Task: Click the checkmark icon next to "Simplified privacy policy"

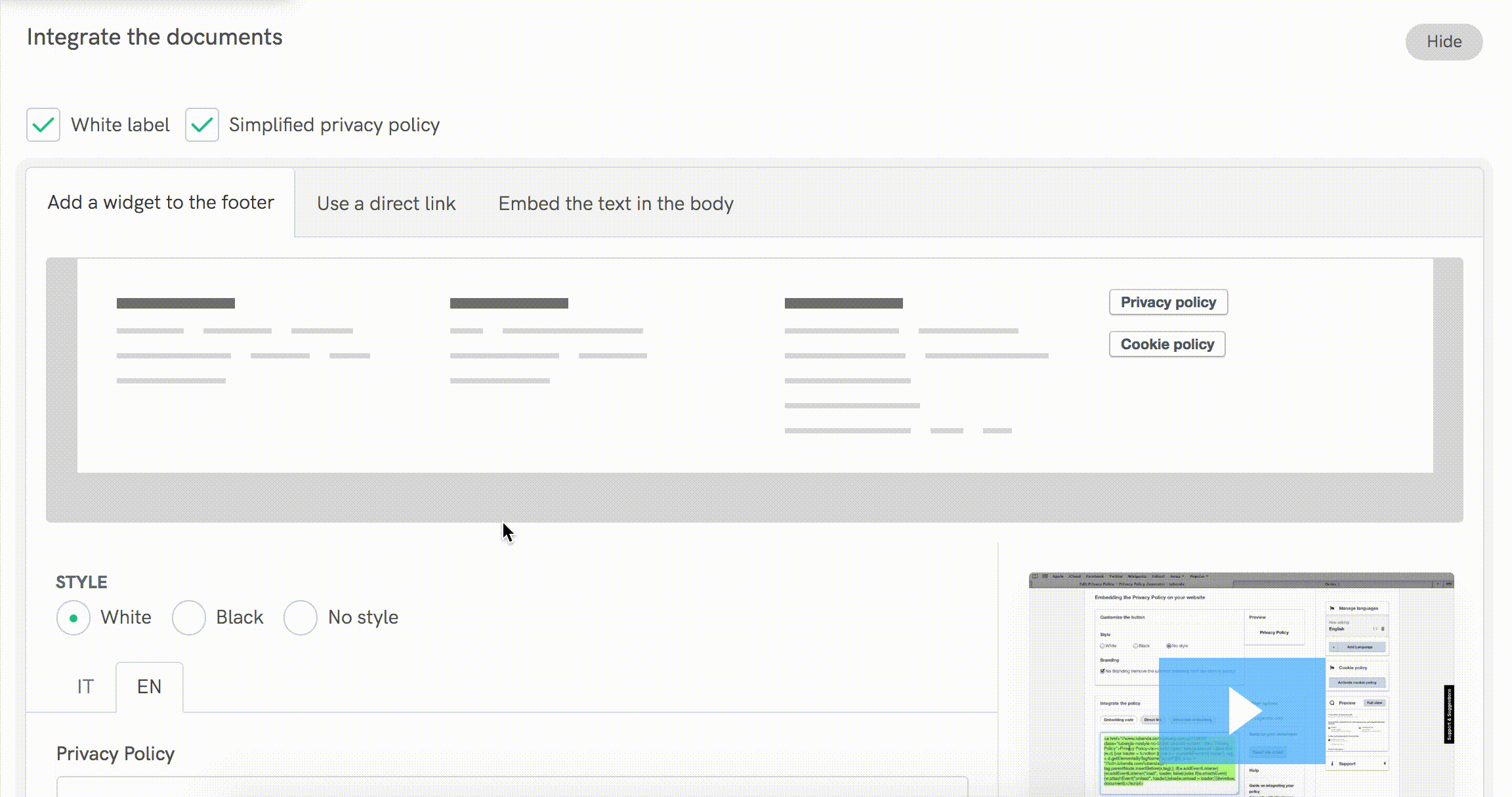Action: [201, 125]
